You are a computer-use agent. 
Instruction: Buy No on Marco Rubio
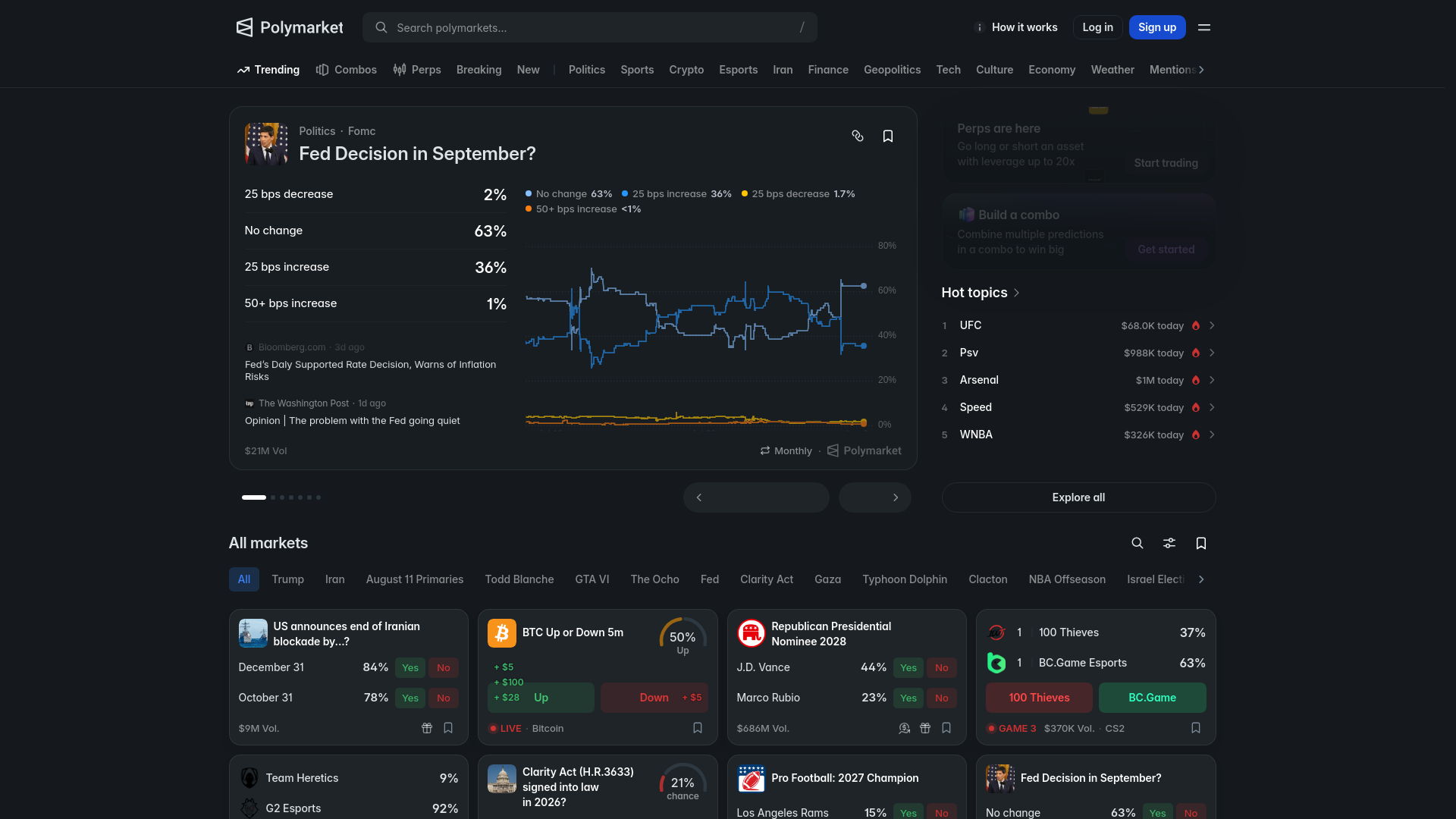(942, 698)
